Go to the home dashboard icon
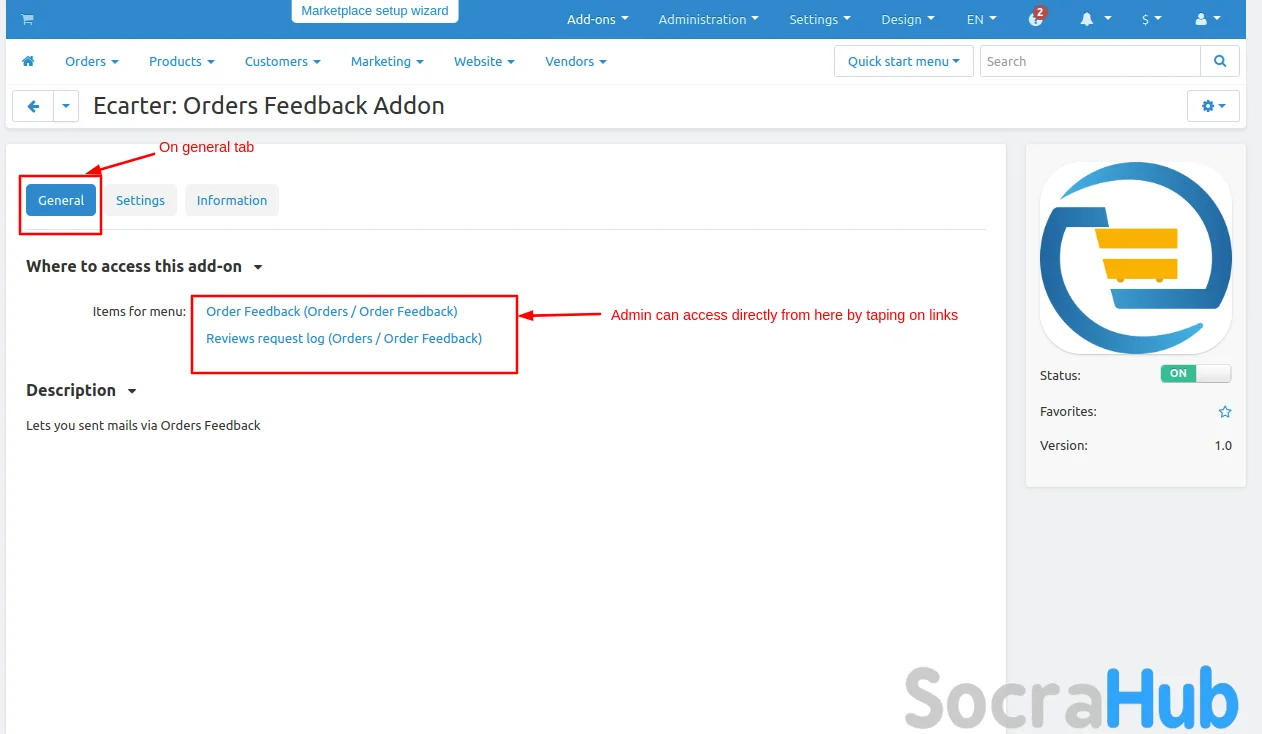The height and width of the screenshot is (734, 1262). point(28,61)
